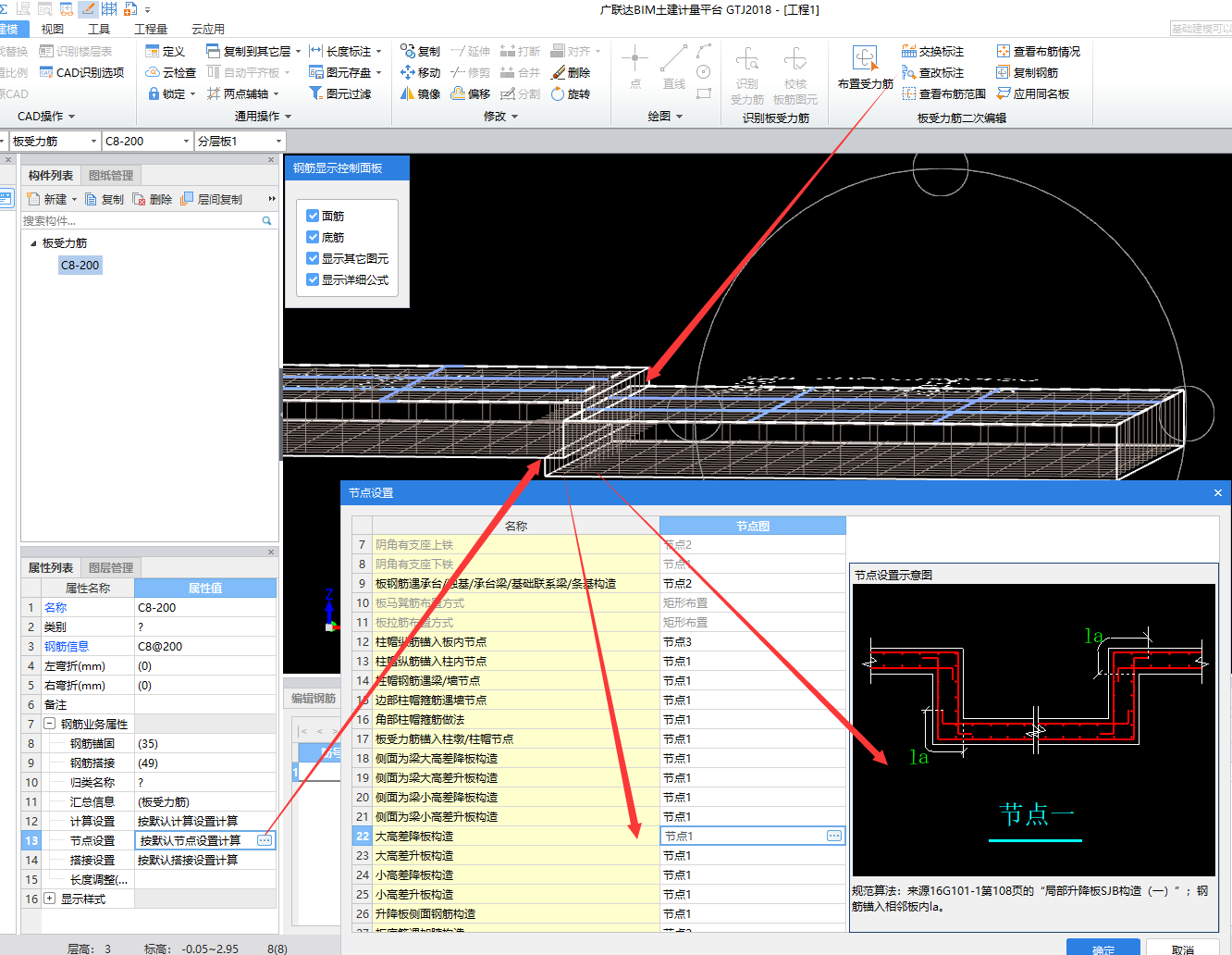
Task: Open the 视图 ribbon tab
Action: (53, 30)
